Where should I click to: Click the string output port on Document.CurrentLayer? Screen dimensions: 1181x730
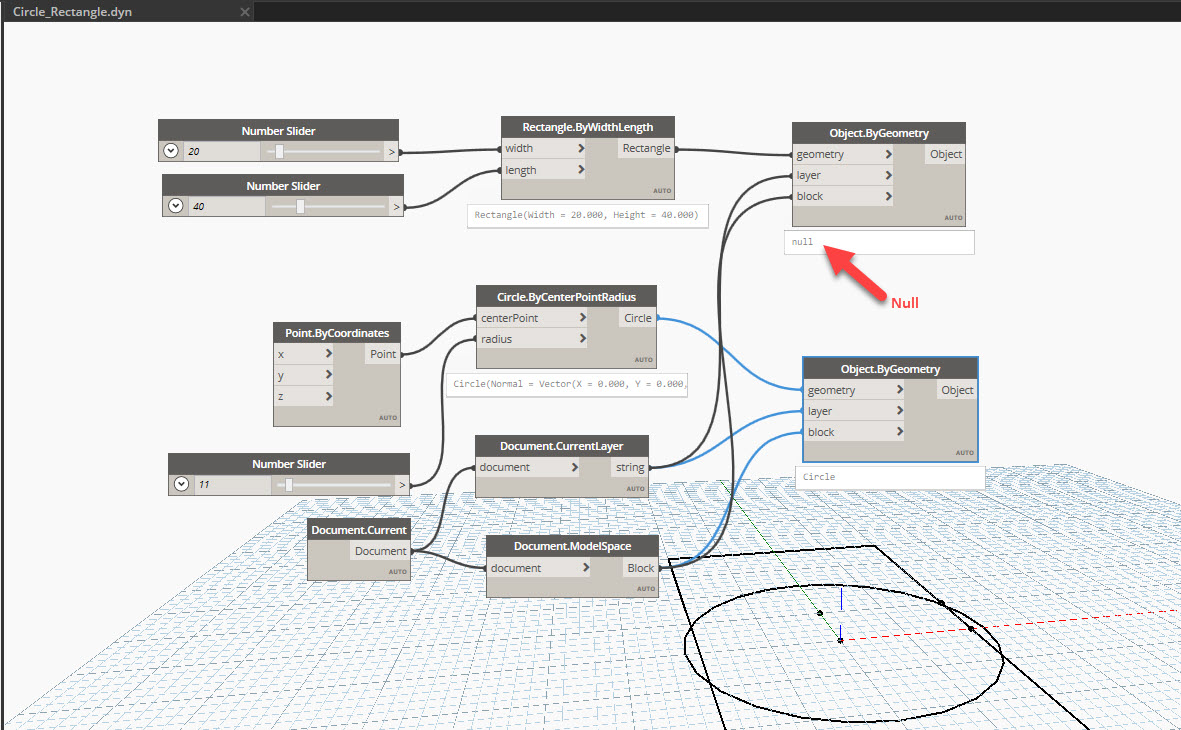click(629, 466)
